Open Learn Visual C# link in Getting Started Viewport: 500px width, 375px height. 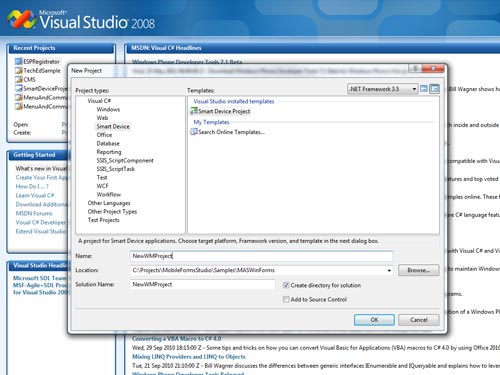pos(35,195)
